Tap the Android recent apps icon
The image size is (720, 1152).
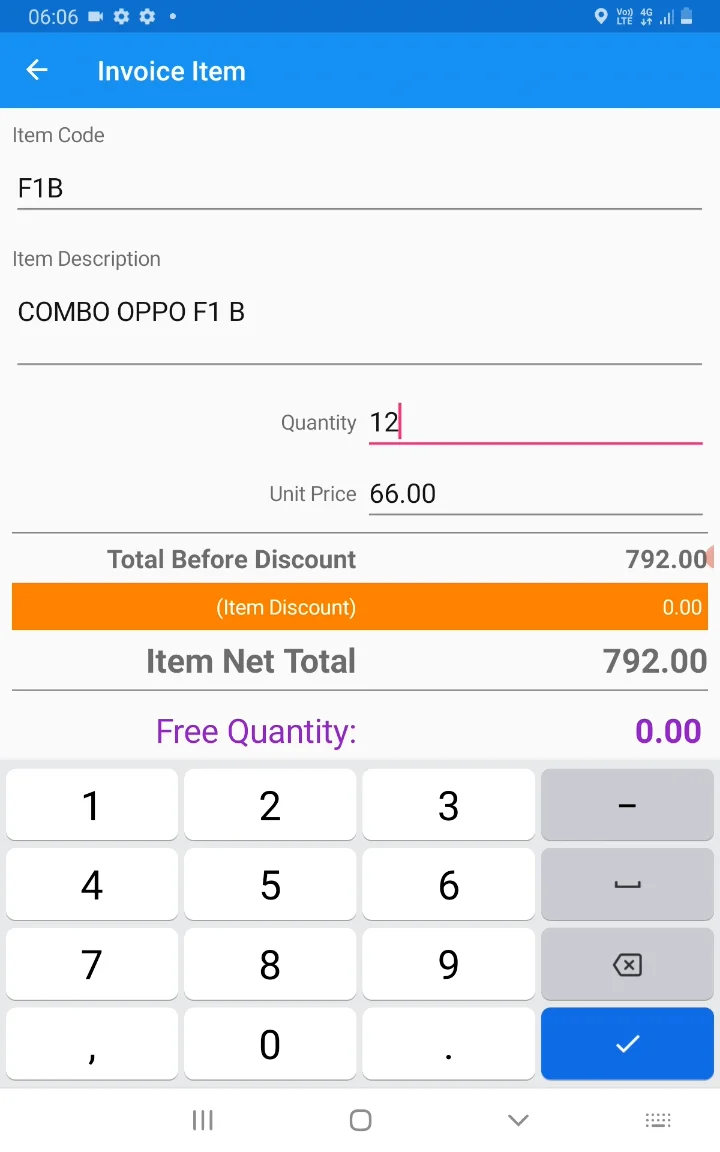(x=202, y=1120)
